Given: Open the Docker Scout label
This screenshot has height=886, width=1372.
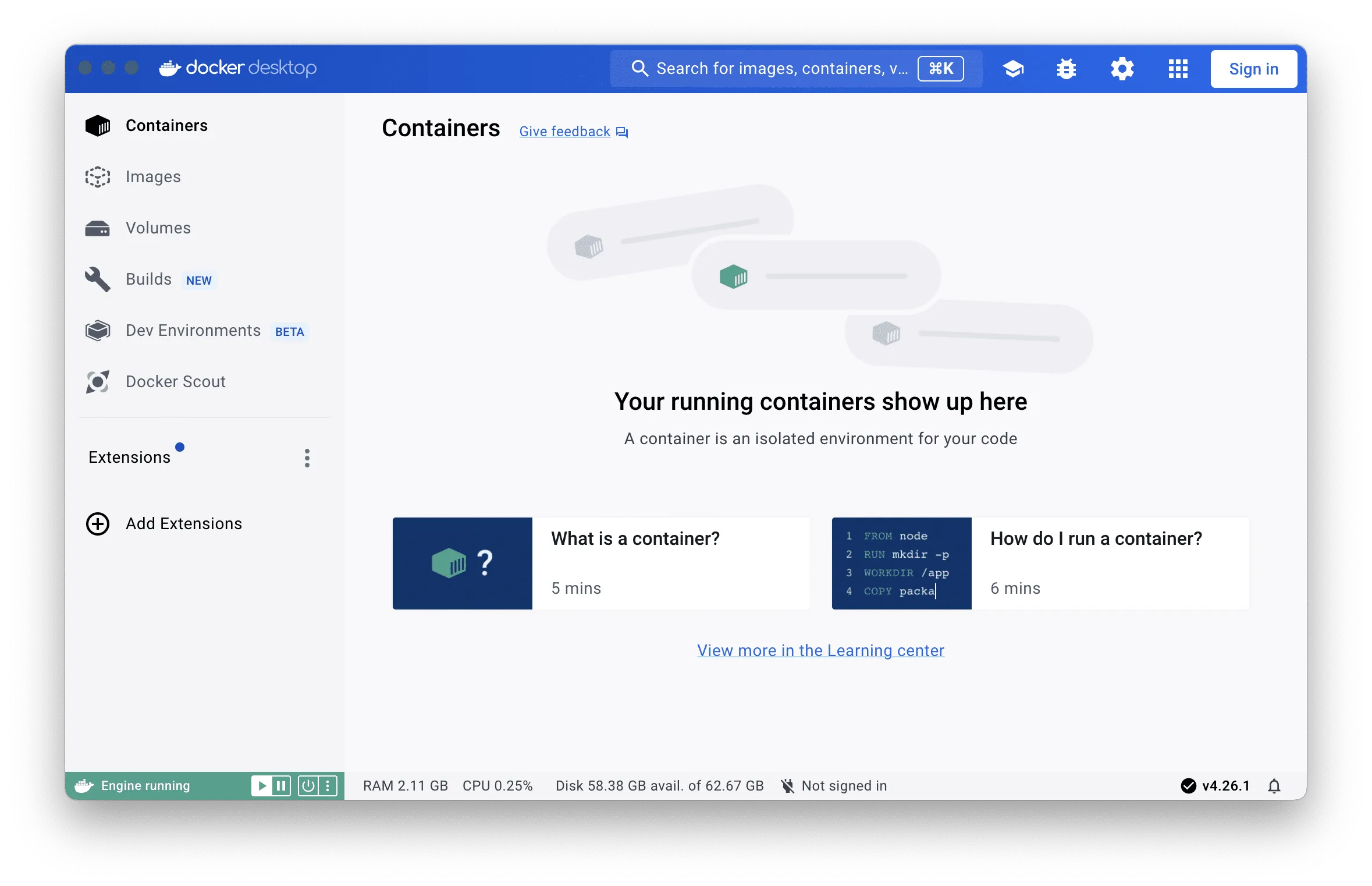Looking at the screenshot, I should click(176, 381).
